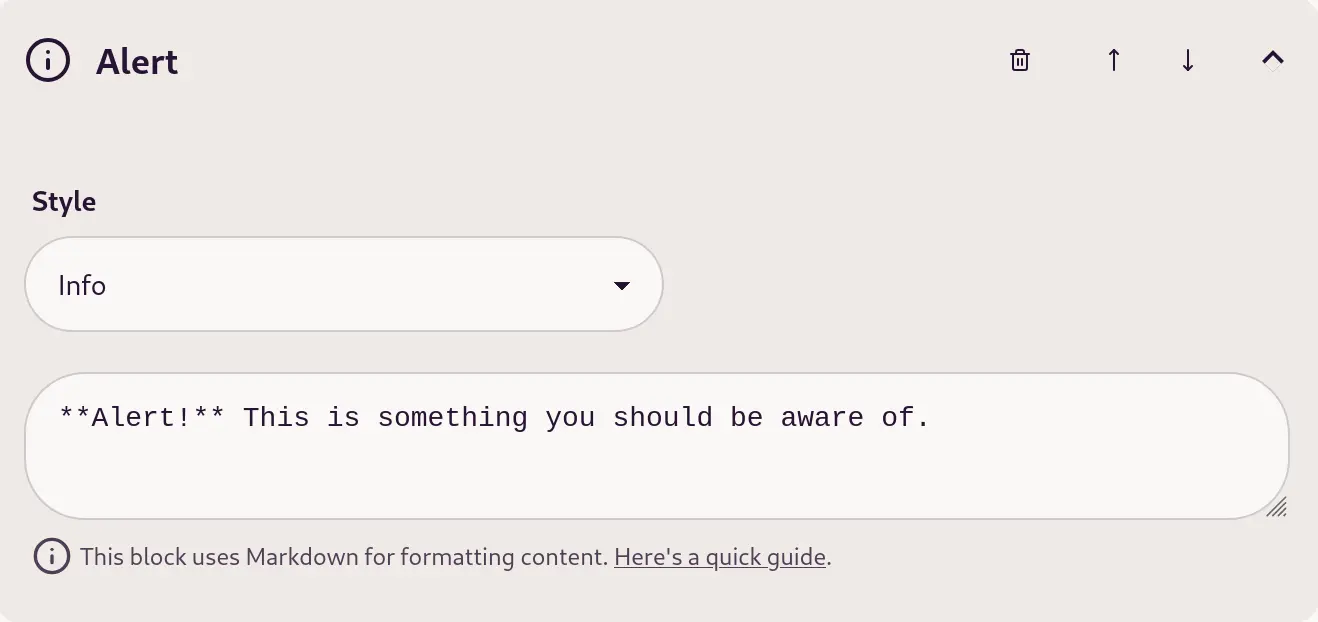Place cursor after "aware of." in text area

[932, 417]
